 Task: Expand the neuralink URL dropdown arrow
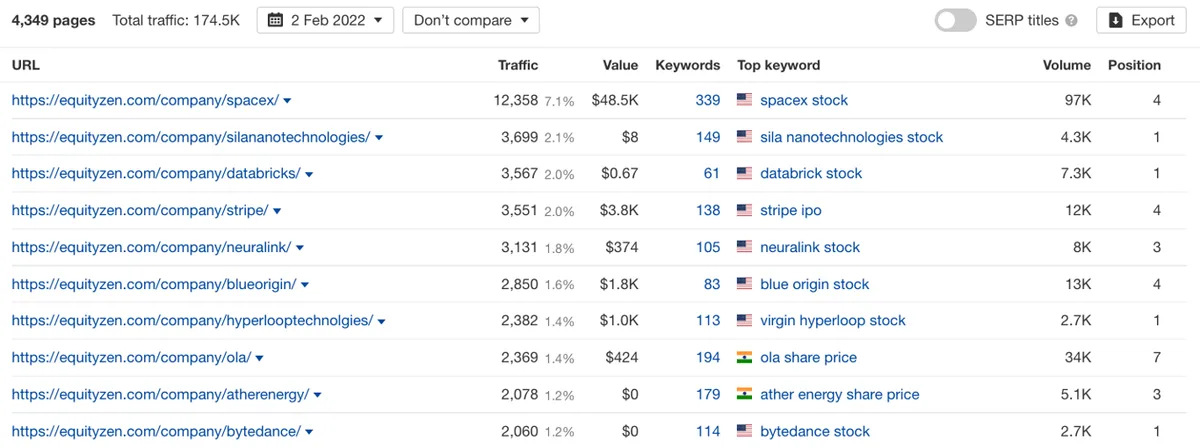pos(300,248)
